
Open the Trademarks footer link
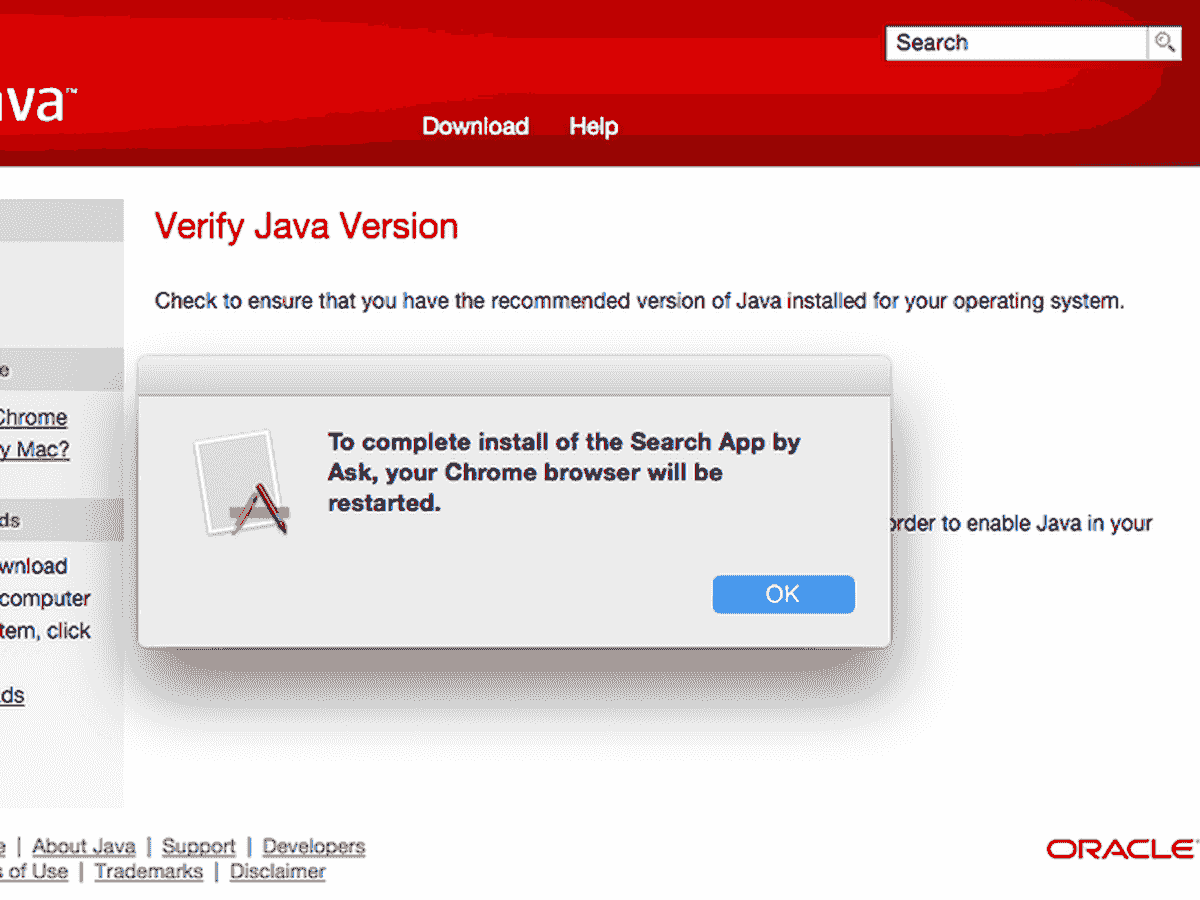[149, 871]
